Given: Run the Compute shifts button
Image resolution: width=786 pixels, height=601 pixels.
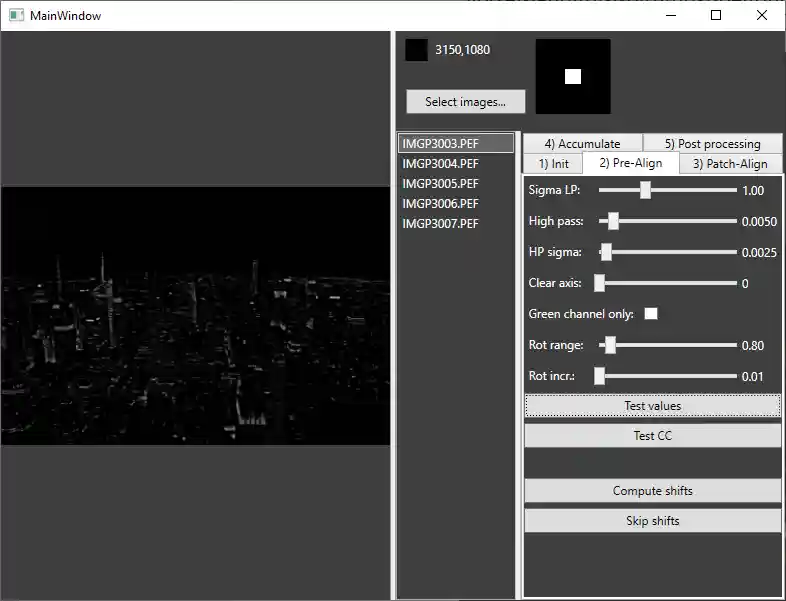Looking at the screenshot, I should point(652,491).
